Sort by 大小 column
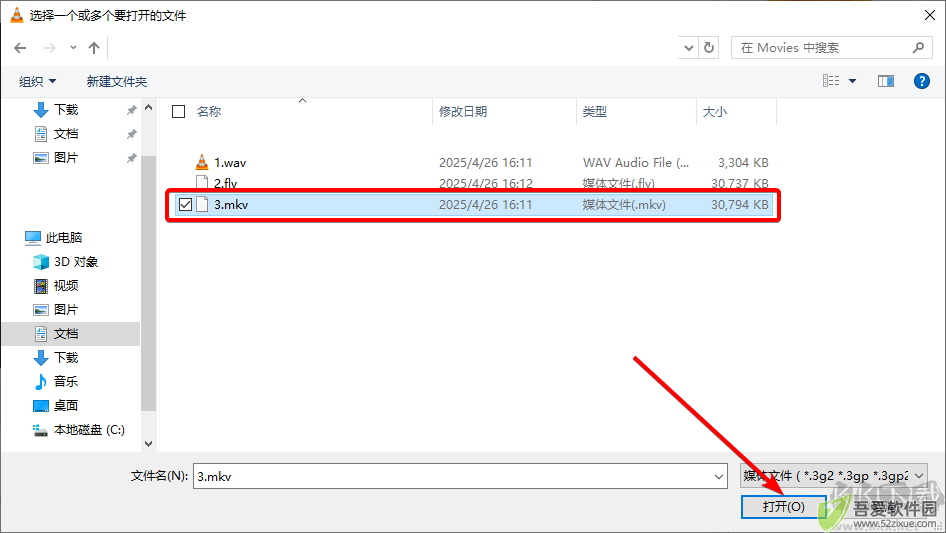The width and height of the screenshot is (946, 533). (x=715, y=112)
